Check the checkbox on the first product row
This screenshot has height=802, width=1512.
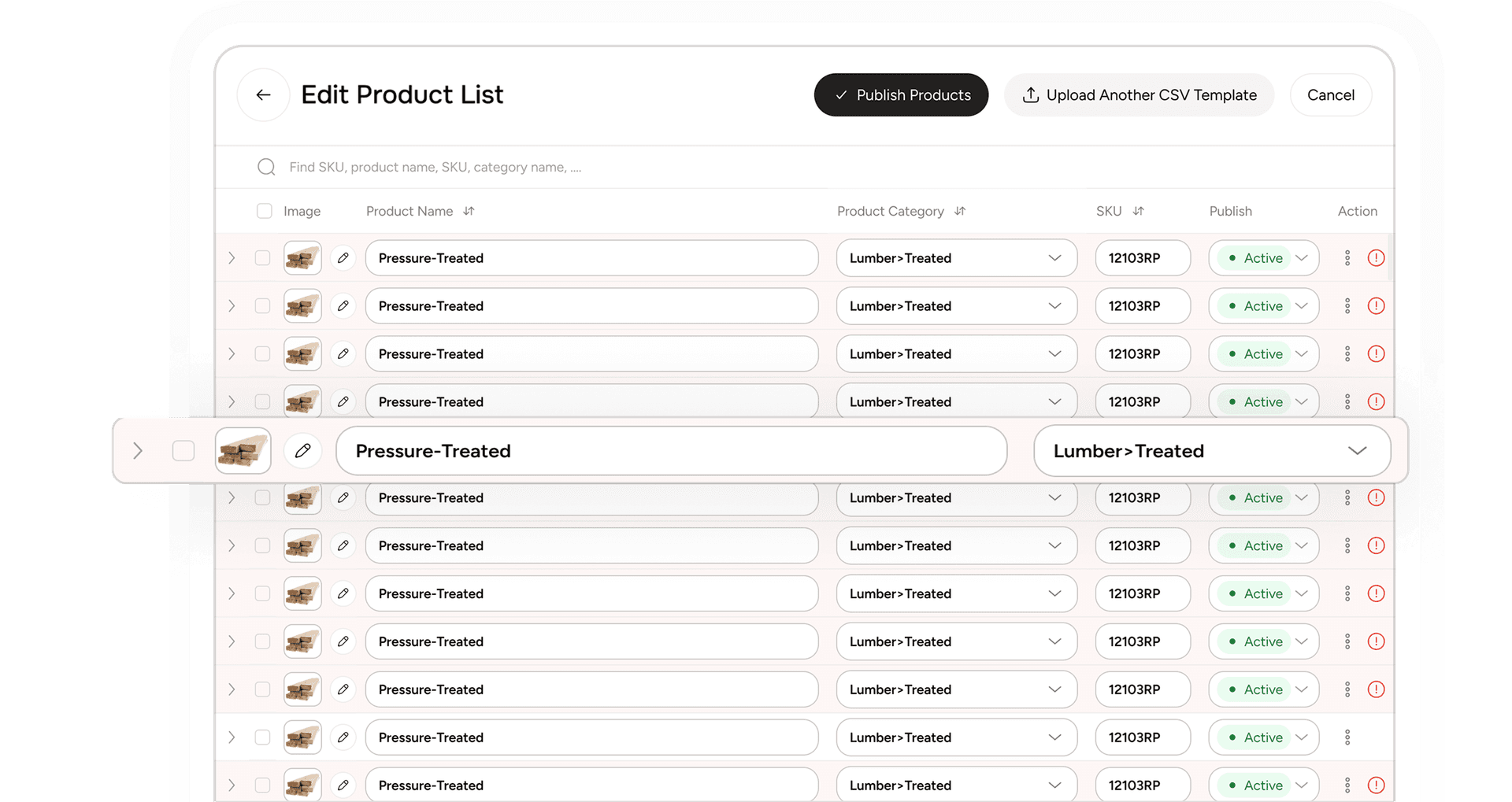click(x=262, y=257)
